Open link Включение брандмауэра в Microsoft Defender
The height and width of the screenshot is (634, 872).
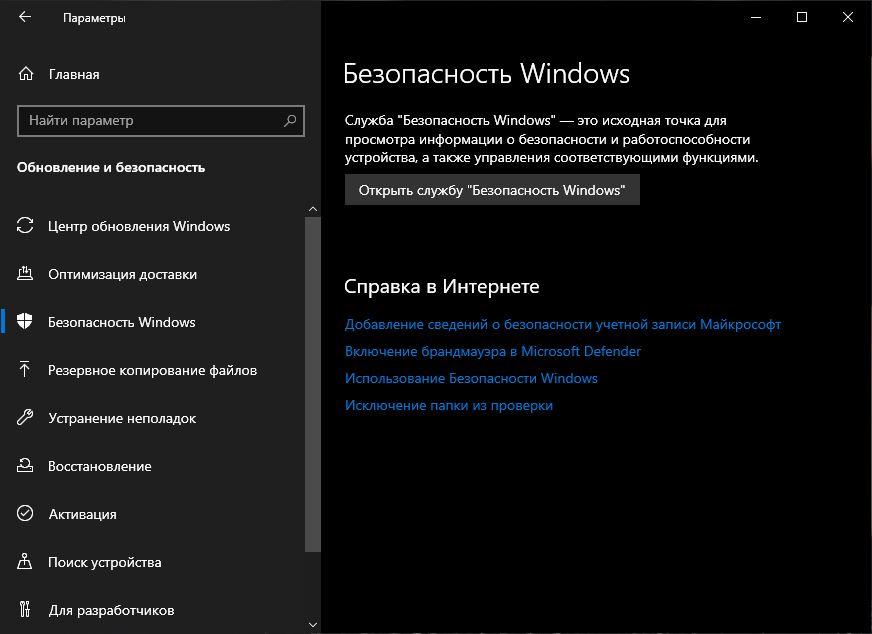[x=493, y=351]
